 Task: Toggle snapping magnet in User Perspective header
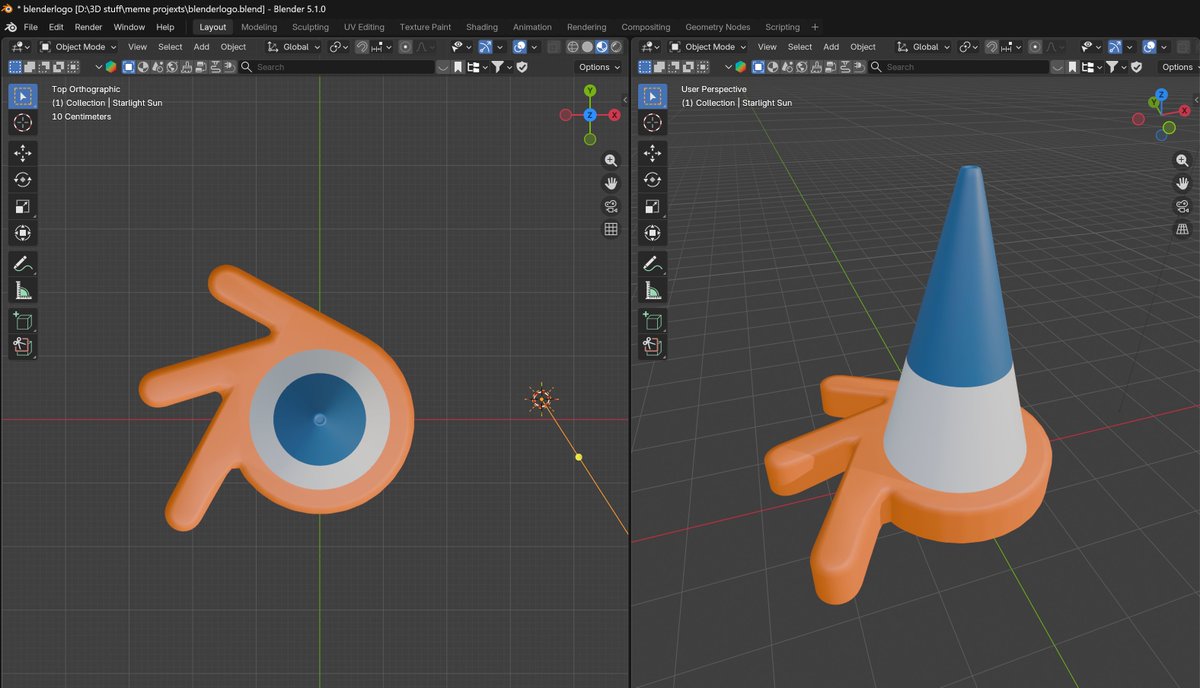(x=992, y=47)
